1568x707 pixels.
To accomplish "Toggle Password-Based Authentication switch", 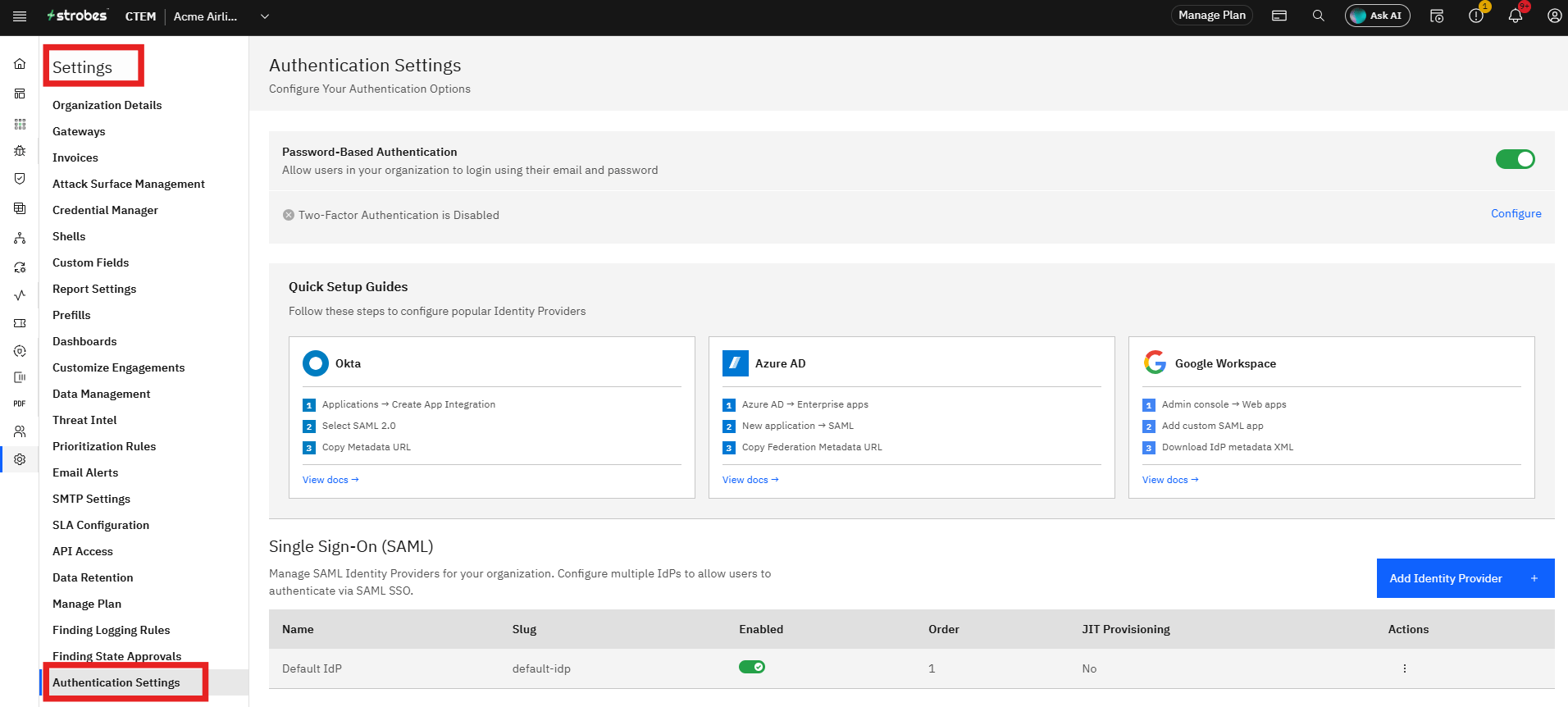I will (1515, 159).
